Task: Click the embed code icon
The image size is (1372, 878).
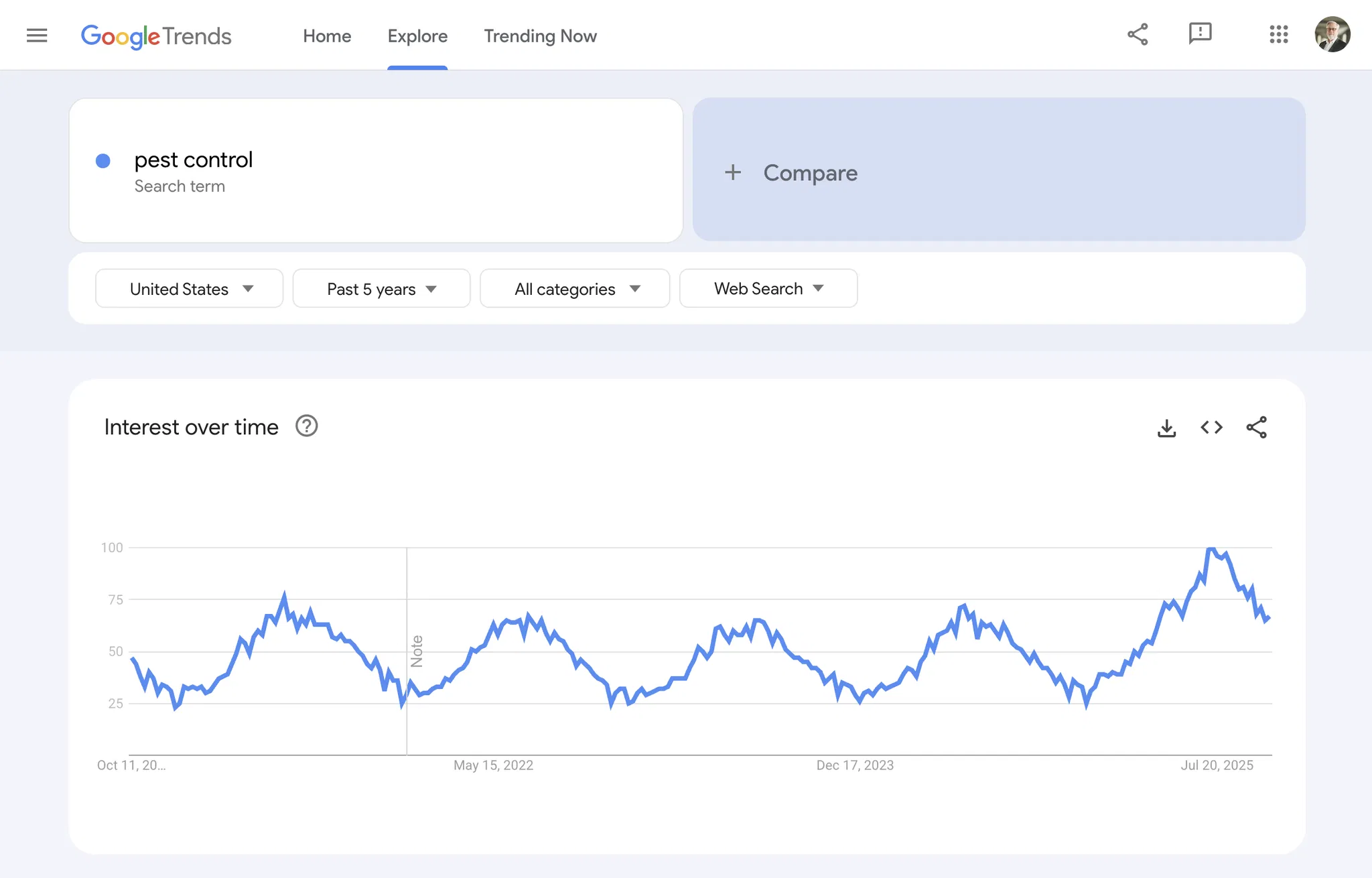Action: 1211,428
